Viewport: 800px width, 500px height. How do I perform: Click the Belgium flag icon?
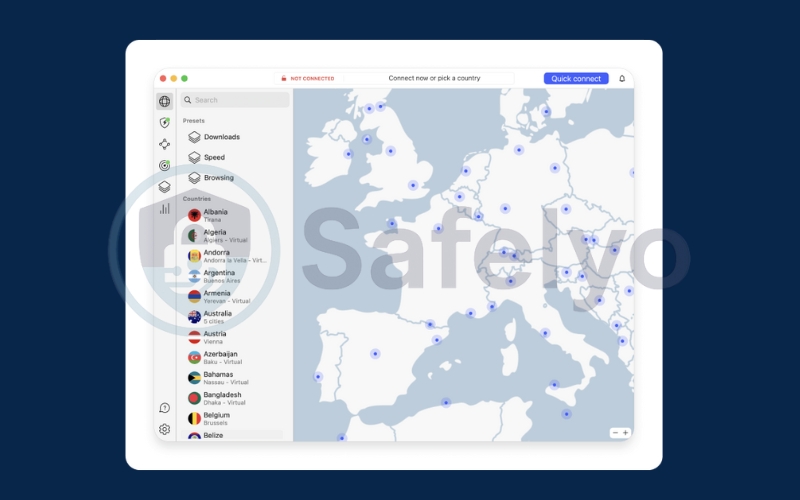pos(194,419)
